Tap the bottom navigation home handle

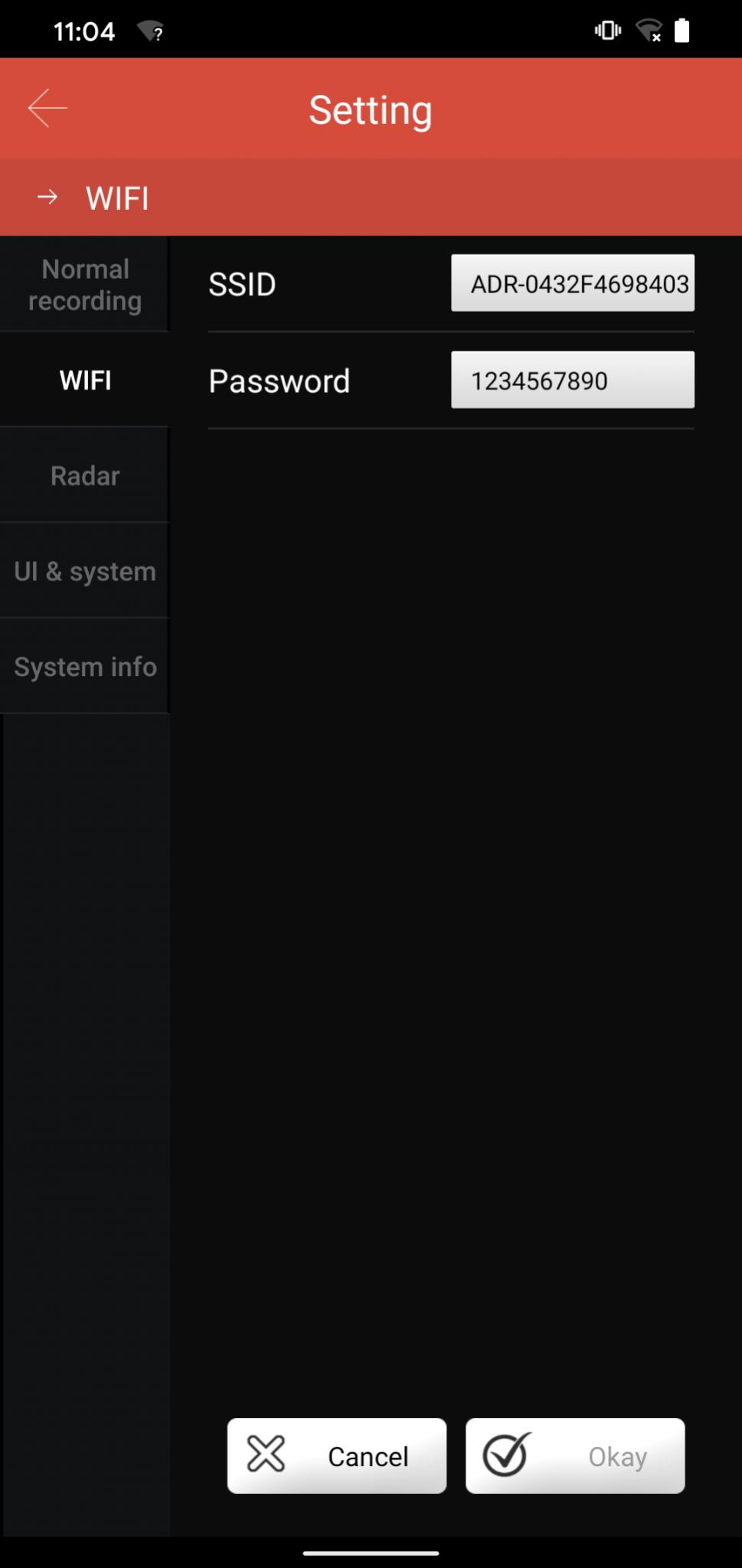(371, 1553)
